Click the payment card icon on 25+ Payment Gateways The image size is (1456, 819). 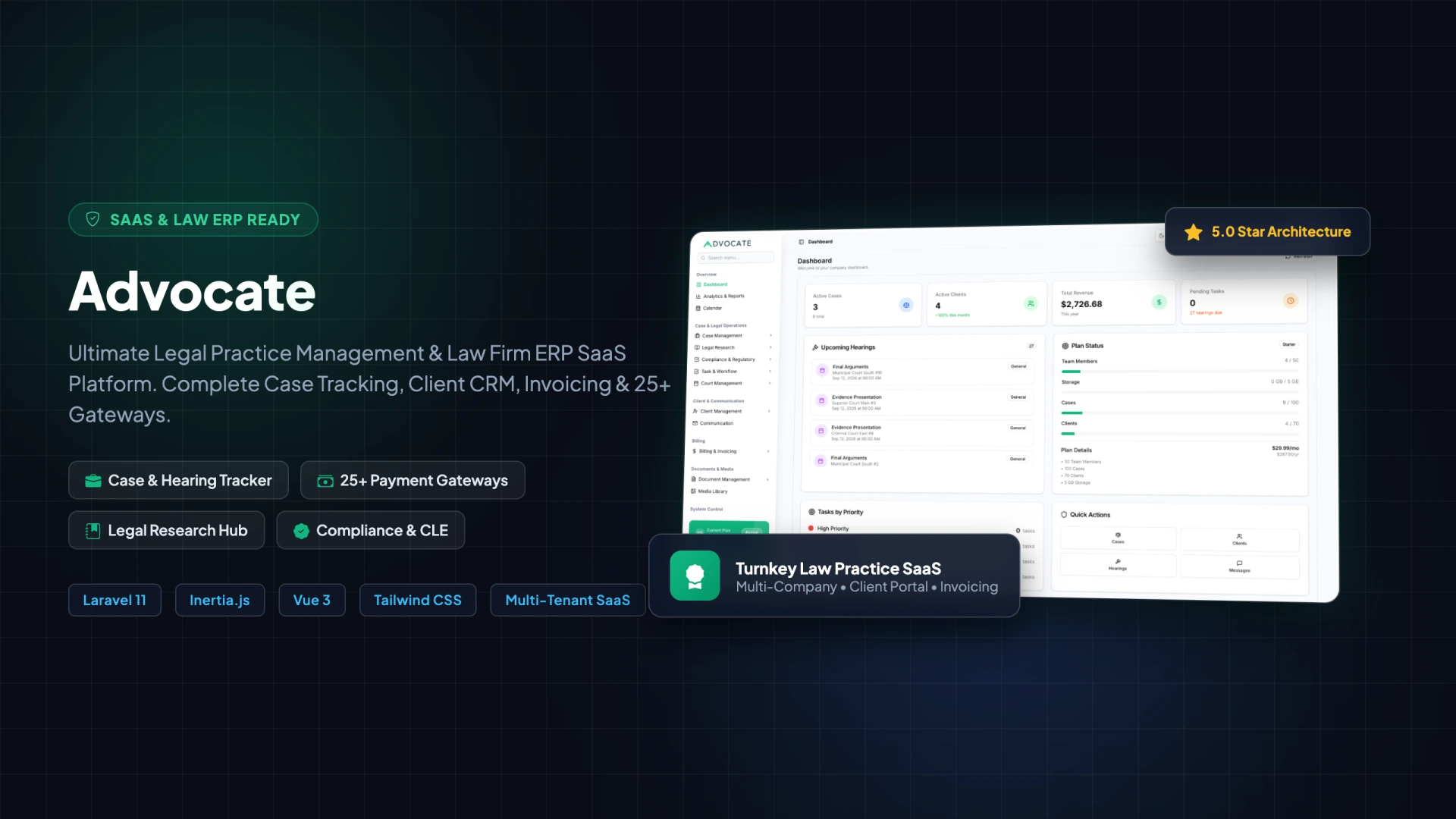point(325,481)
